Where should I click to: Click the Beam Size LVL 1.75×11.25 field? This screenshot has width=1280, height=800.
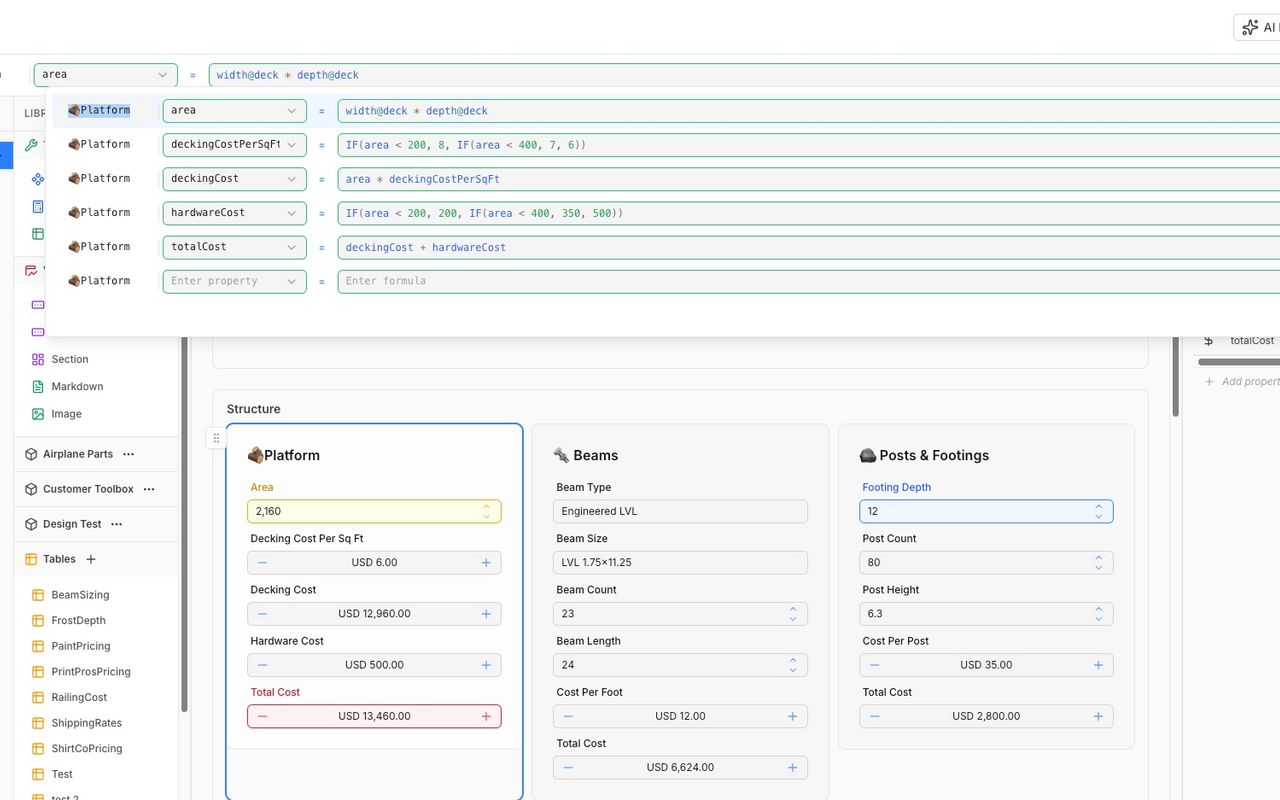(680, 562)
